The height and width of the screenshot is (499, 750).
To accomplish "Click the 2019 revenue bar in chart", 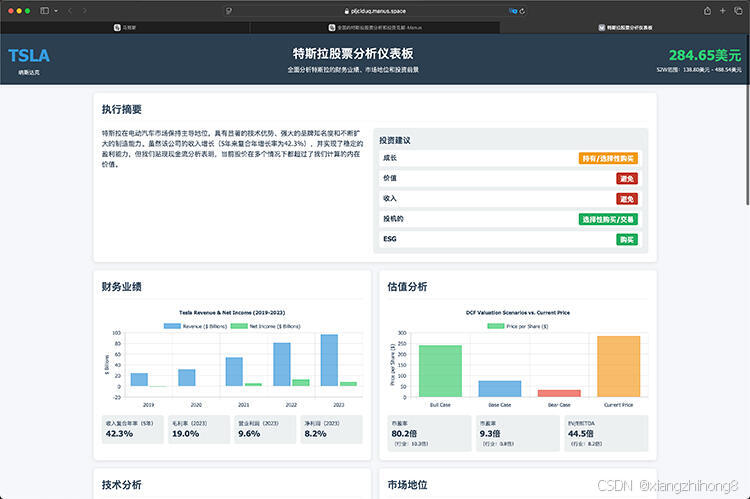I will click(x=139, y=379).
